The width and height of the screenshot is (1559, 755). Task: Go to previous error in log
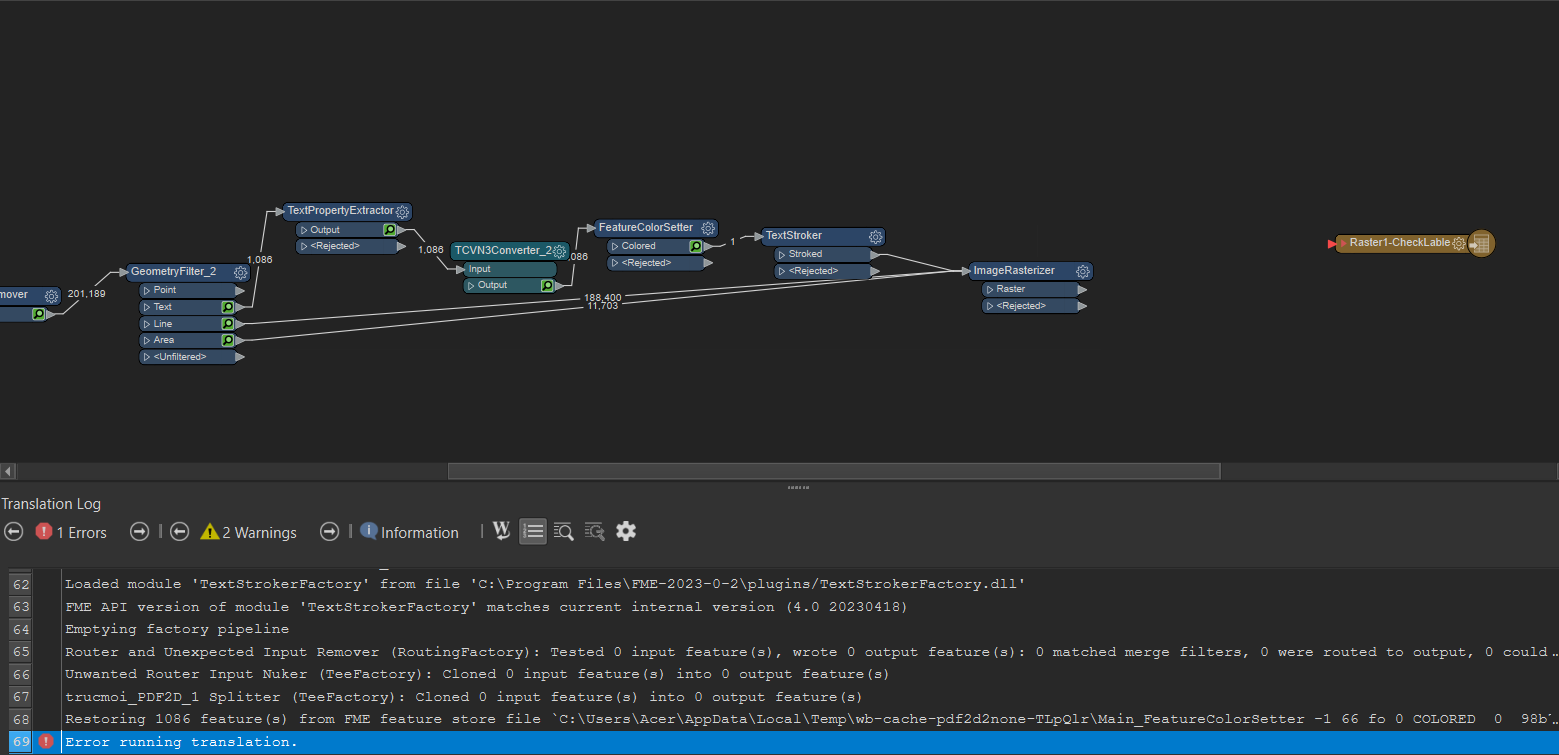pyautogui.click(x=13, y=532)
